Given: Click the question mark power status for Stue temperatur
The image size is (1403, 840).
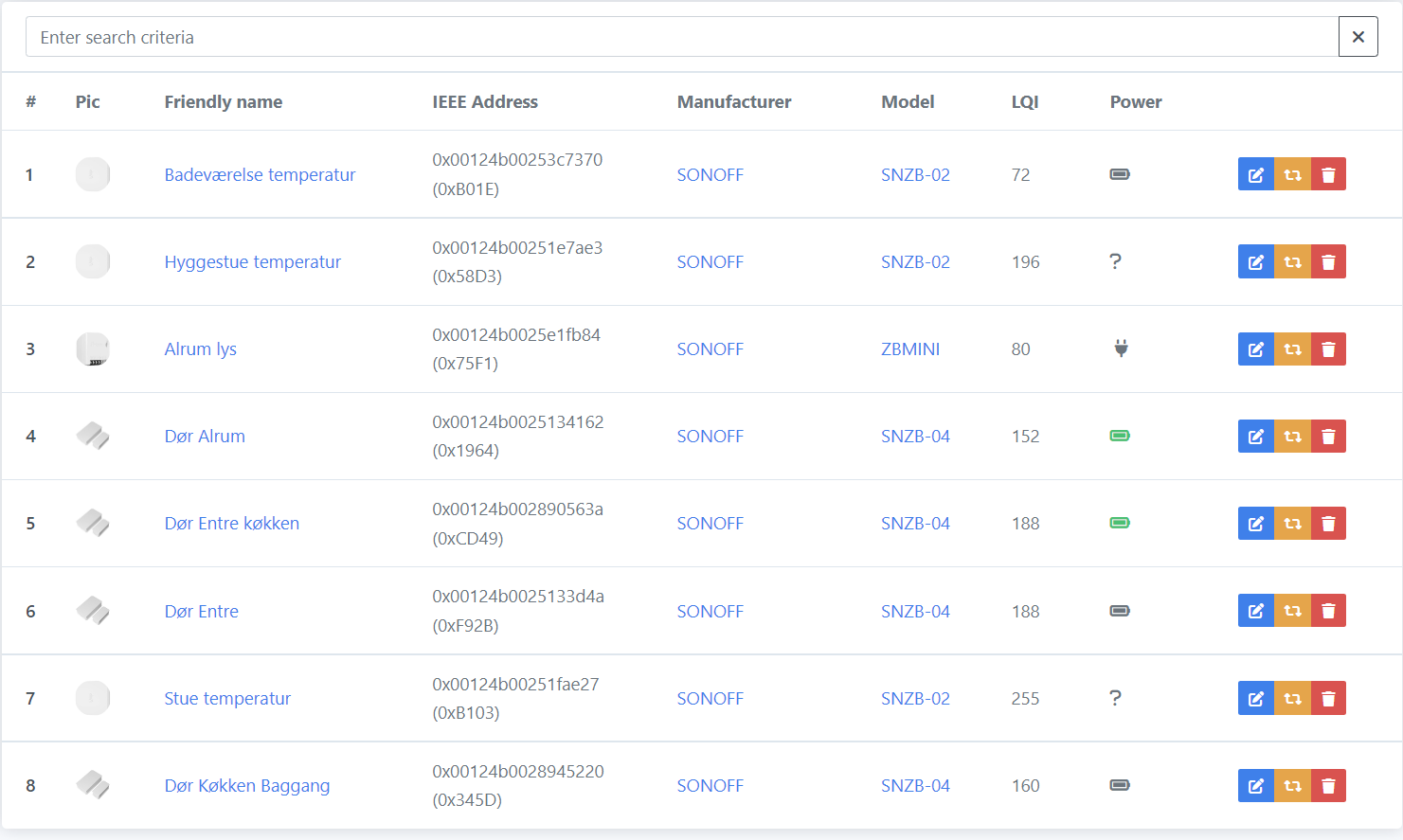Looking at the screenshot, I should 1116,698.
